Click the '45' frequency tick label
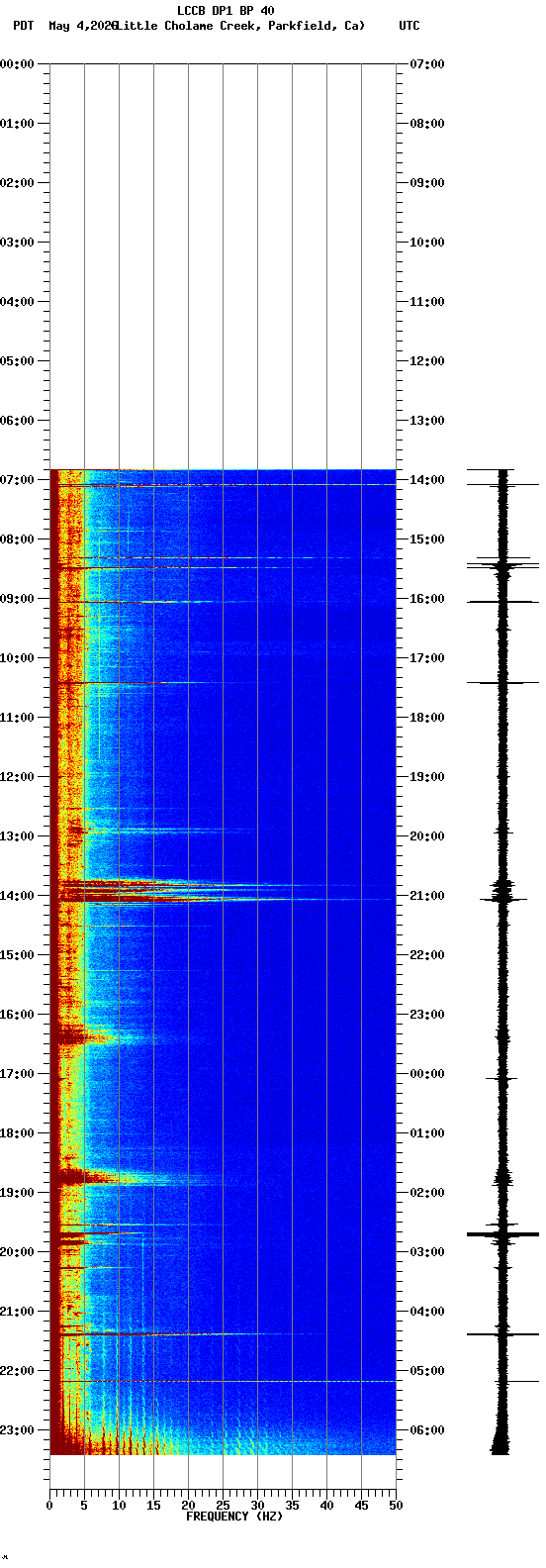This screenshot has height=1568, width=546. coord(361,1506)
